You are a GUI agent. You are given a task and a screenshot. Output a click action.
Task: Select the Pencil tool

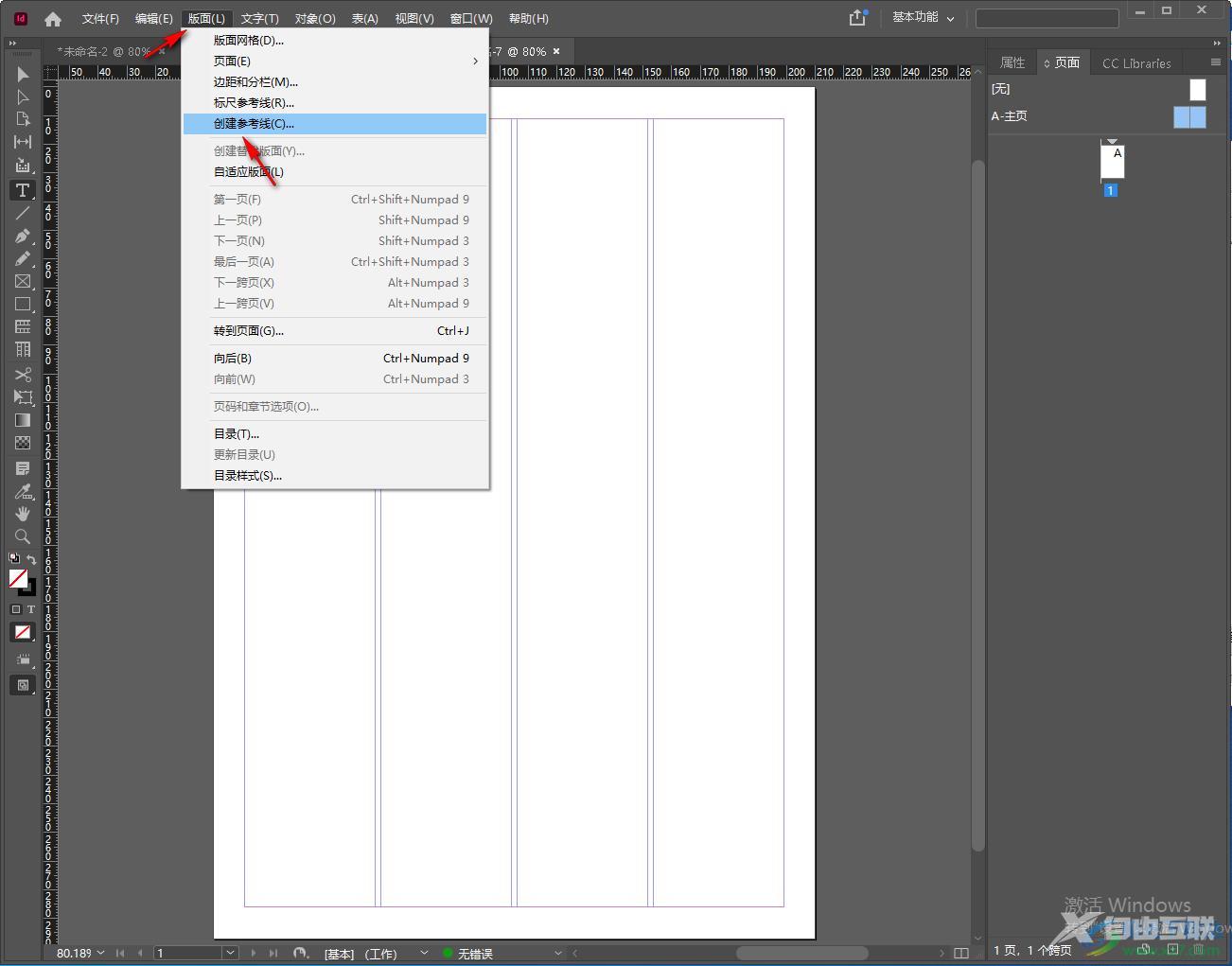23,258
